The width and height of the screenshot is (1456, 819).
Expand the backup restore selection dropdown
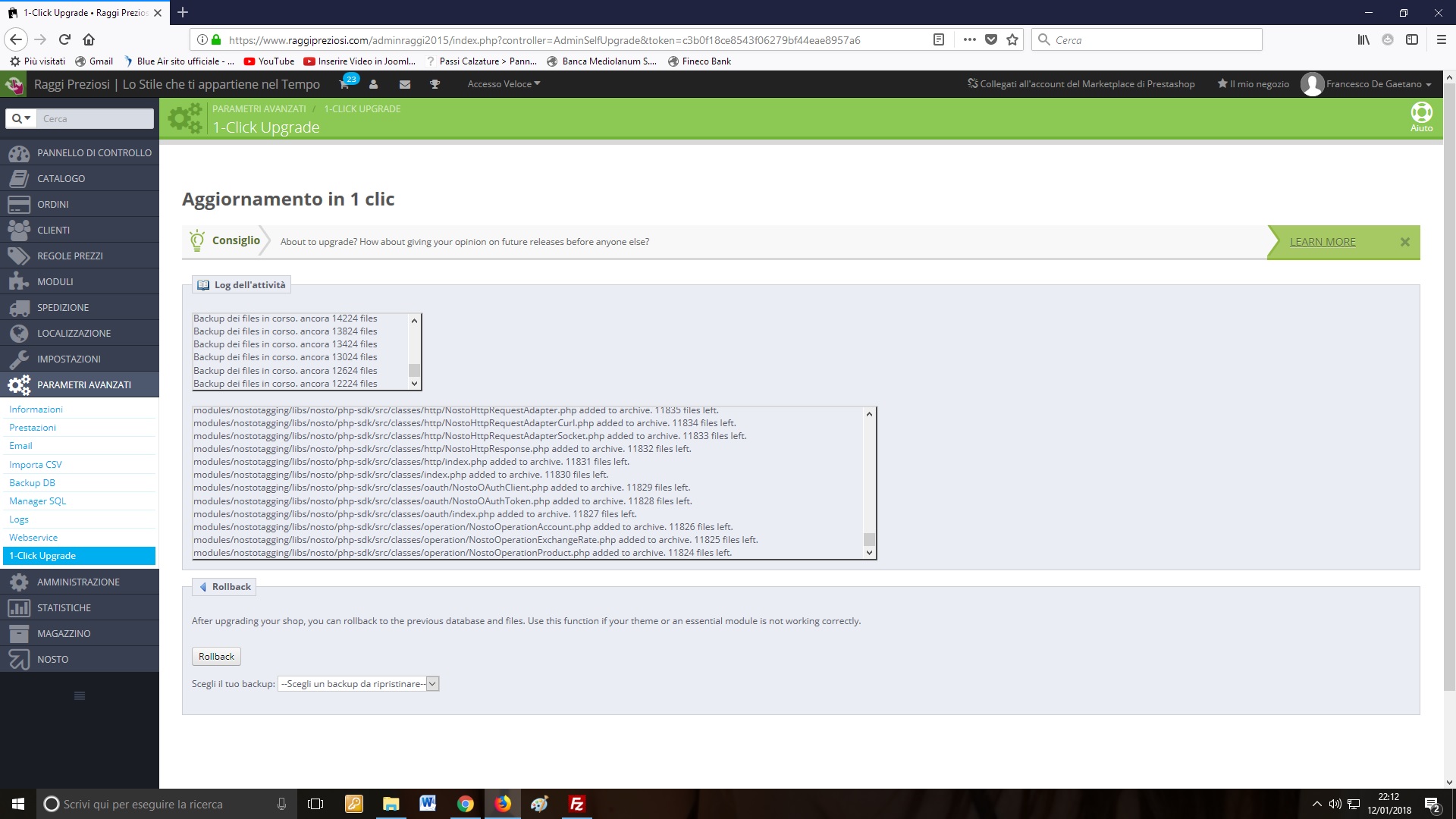(x=358, y=684)
